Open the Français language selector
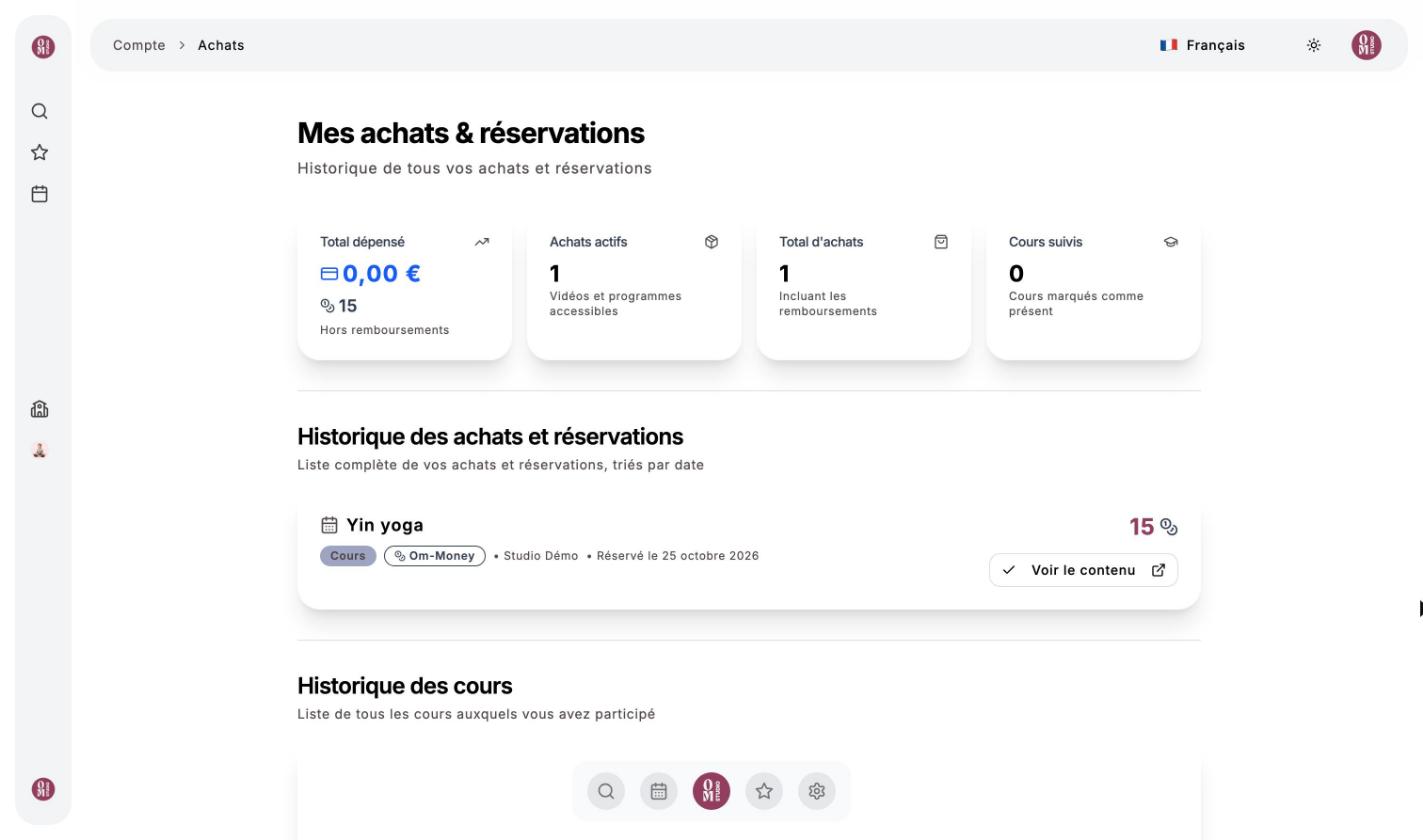 1202,45
